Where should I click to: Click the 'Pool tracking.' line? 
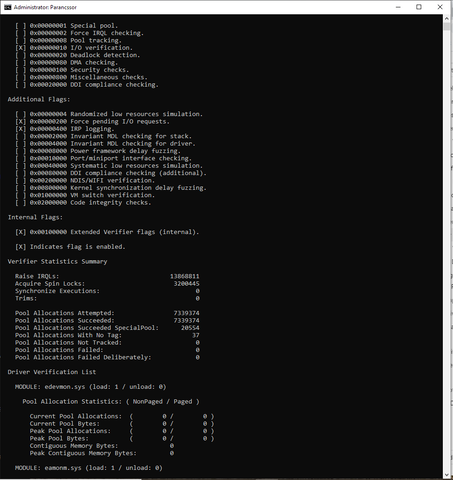tap(68, 40)
